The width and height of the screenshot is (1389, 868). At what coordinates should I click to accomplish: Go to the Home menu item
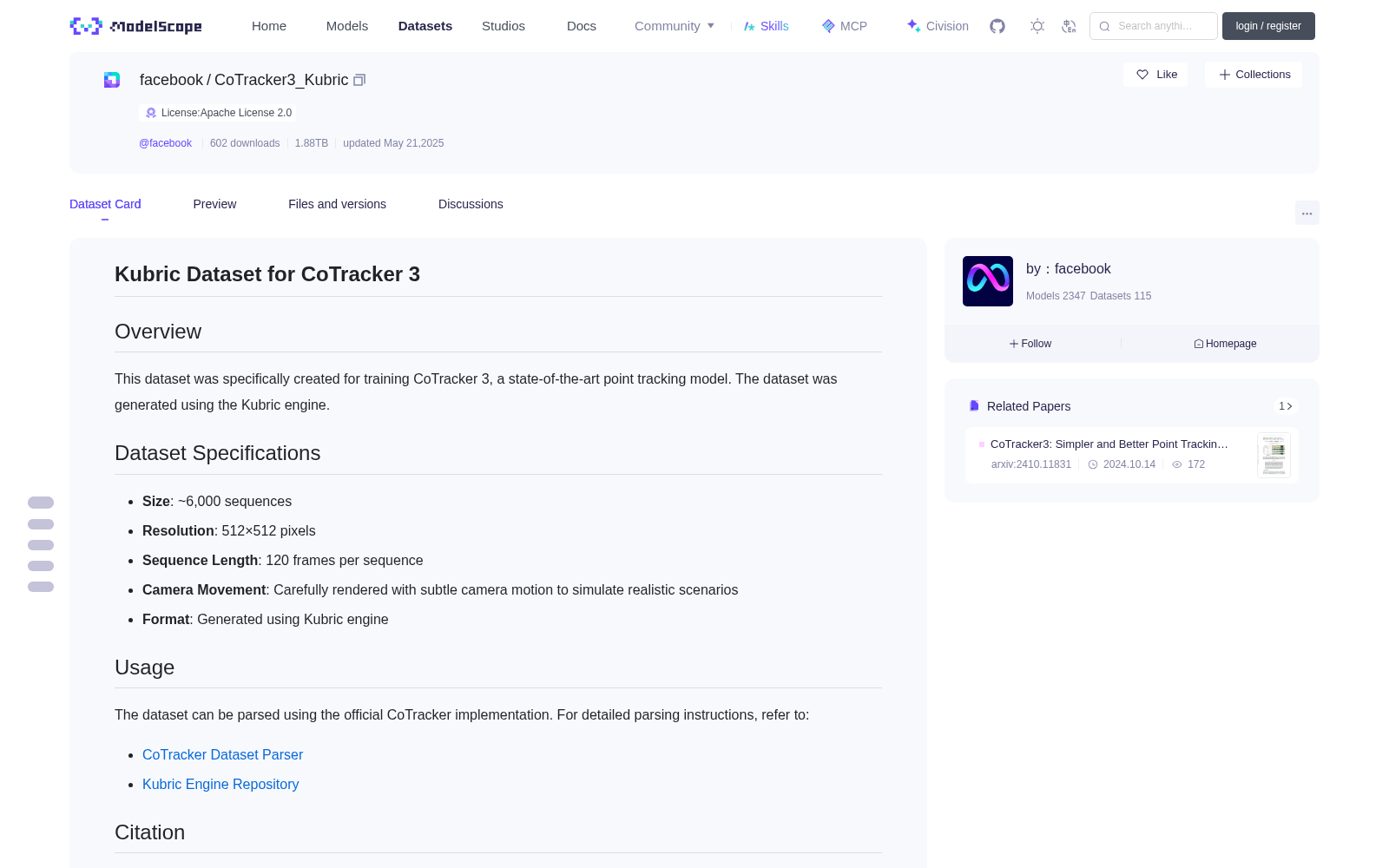(269, 26)
